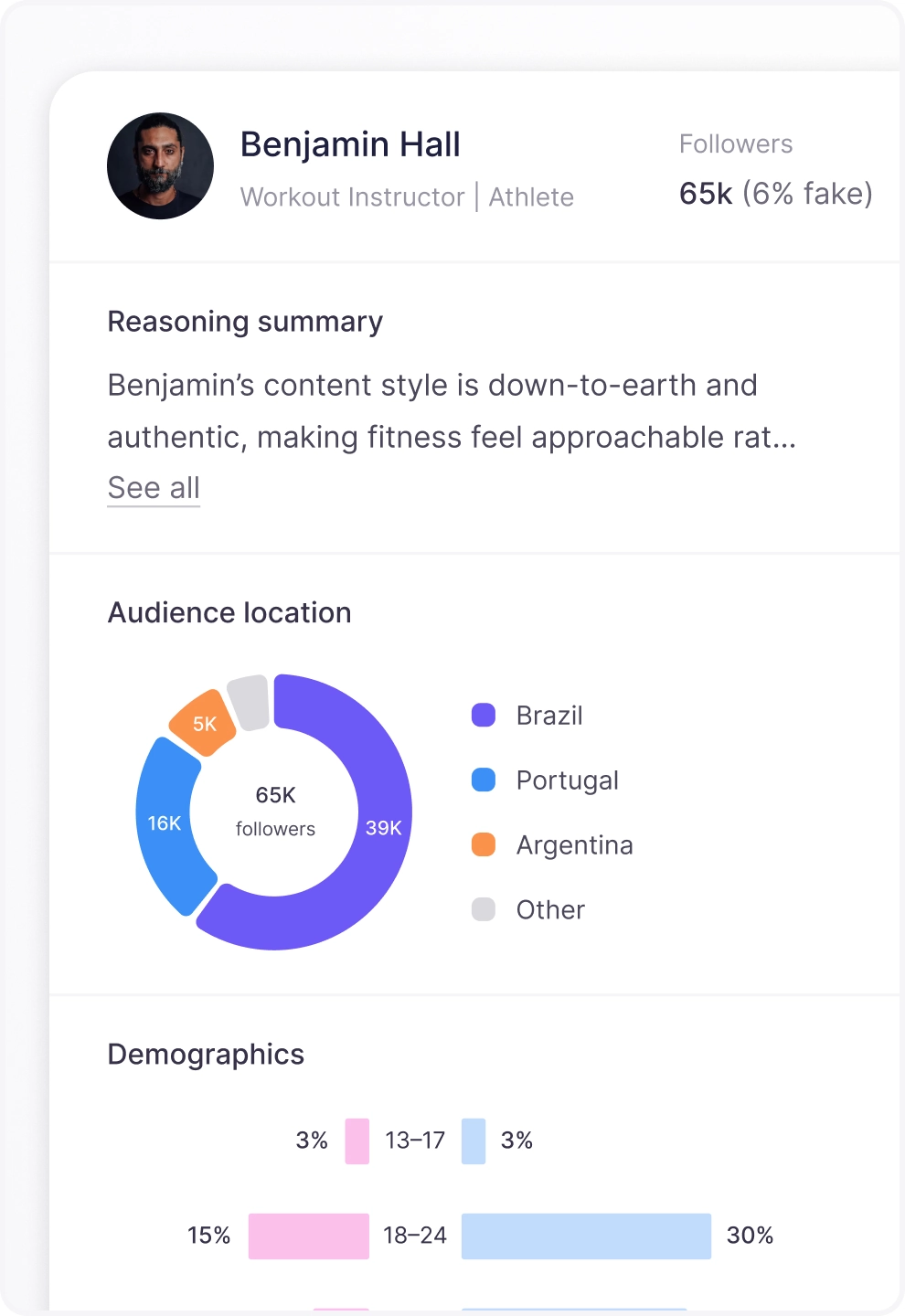Click the Portugal blue legend dot
This screenshot has height=1316, width=905.
click(484, 780)
